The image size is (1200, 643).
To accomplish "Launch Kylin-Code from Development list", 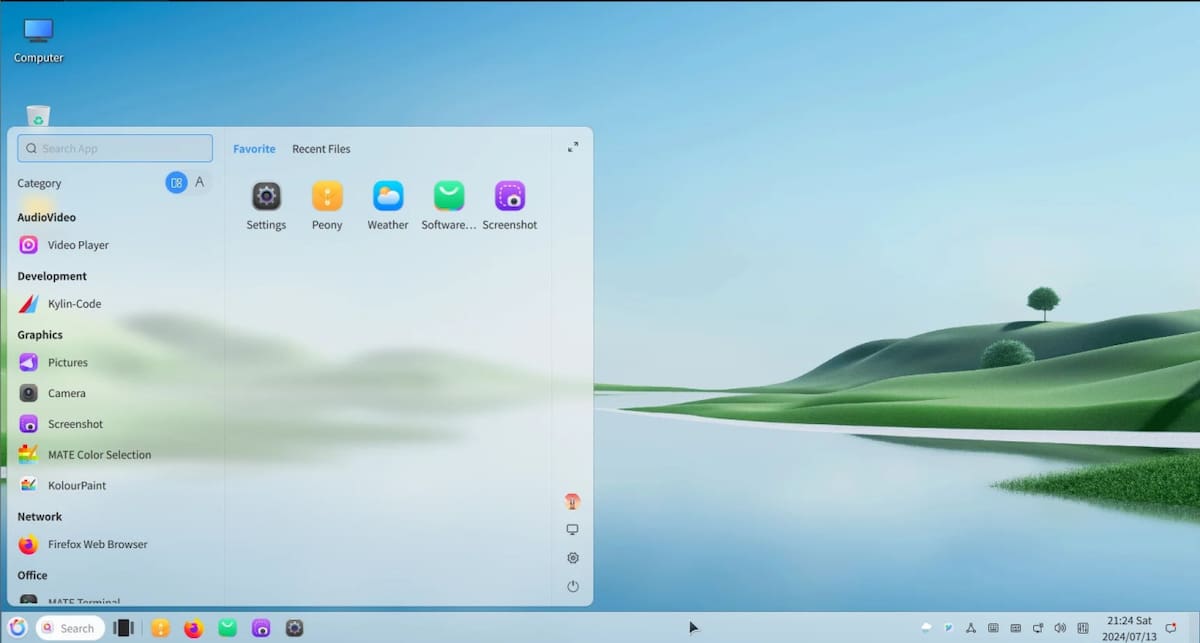I will (x=74, y=304).
